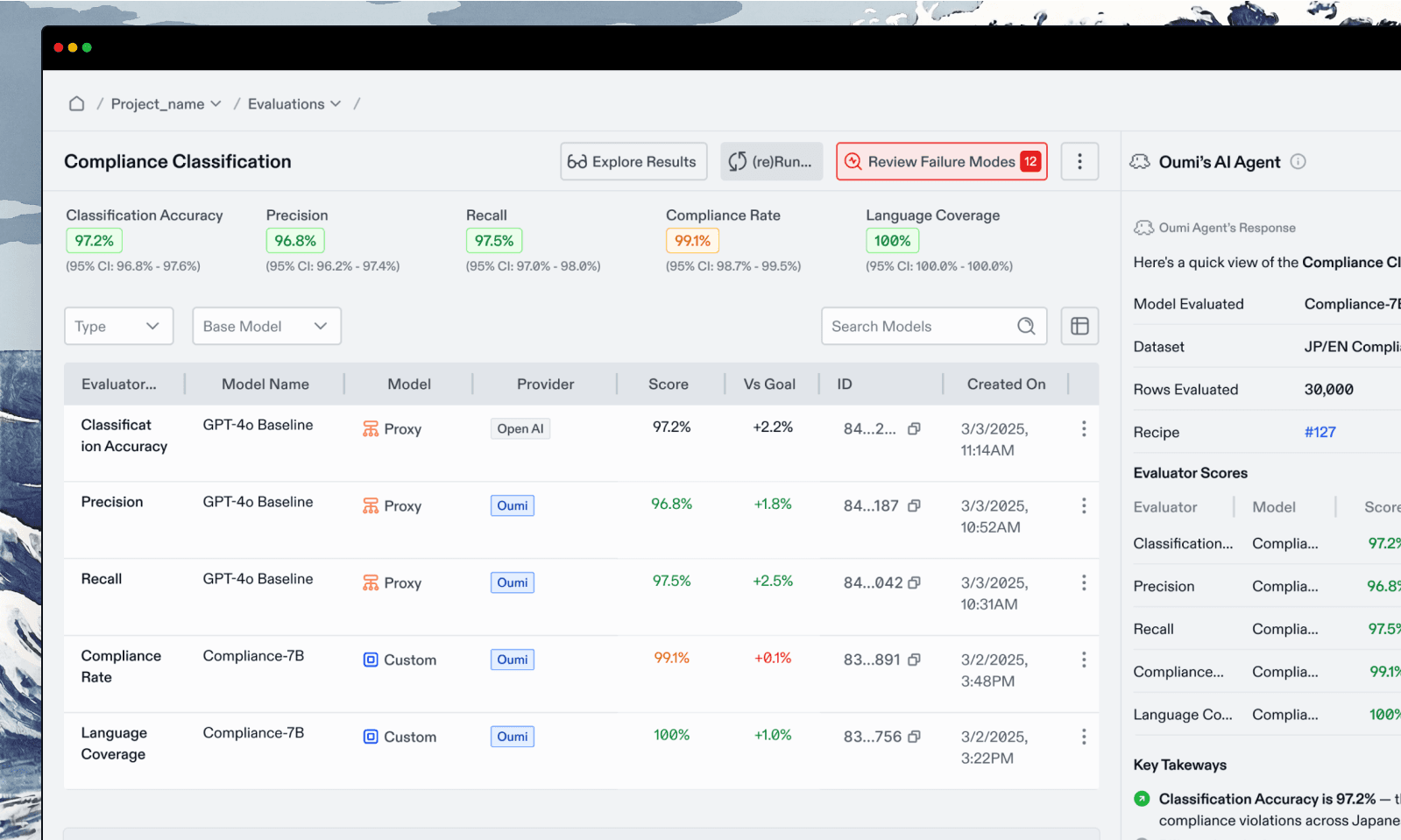Go to home via house icon
1401x840 pixels.
(x=77, y=103)
